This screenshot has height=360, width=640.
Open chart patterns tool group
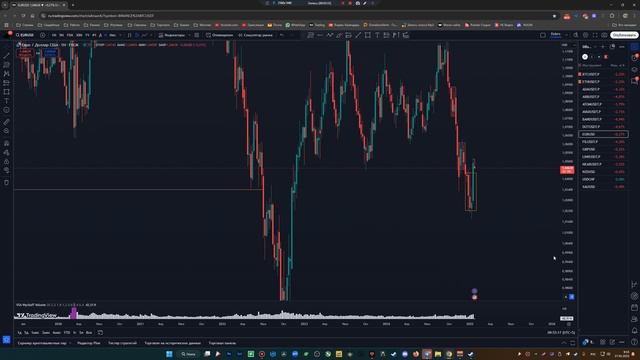click(x=7, y=73)
